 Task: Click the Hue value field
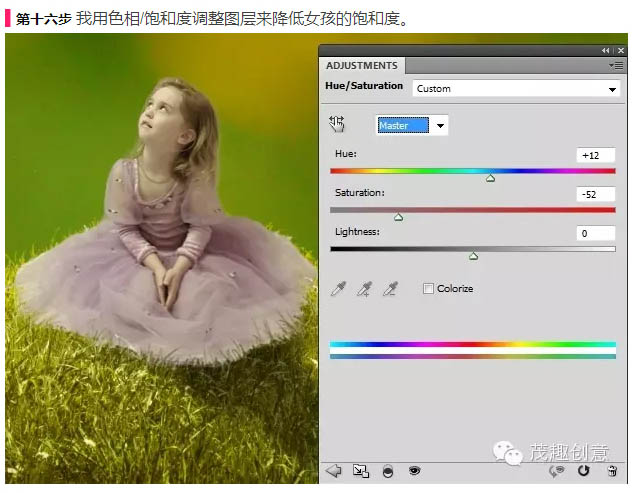pos(596,155)
